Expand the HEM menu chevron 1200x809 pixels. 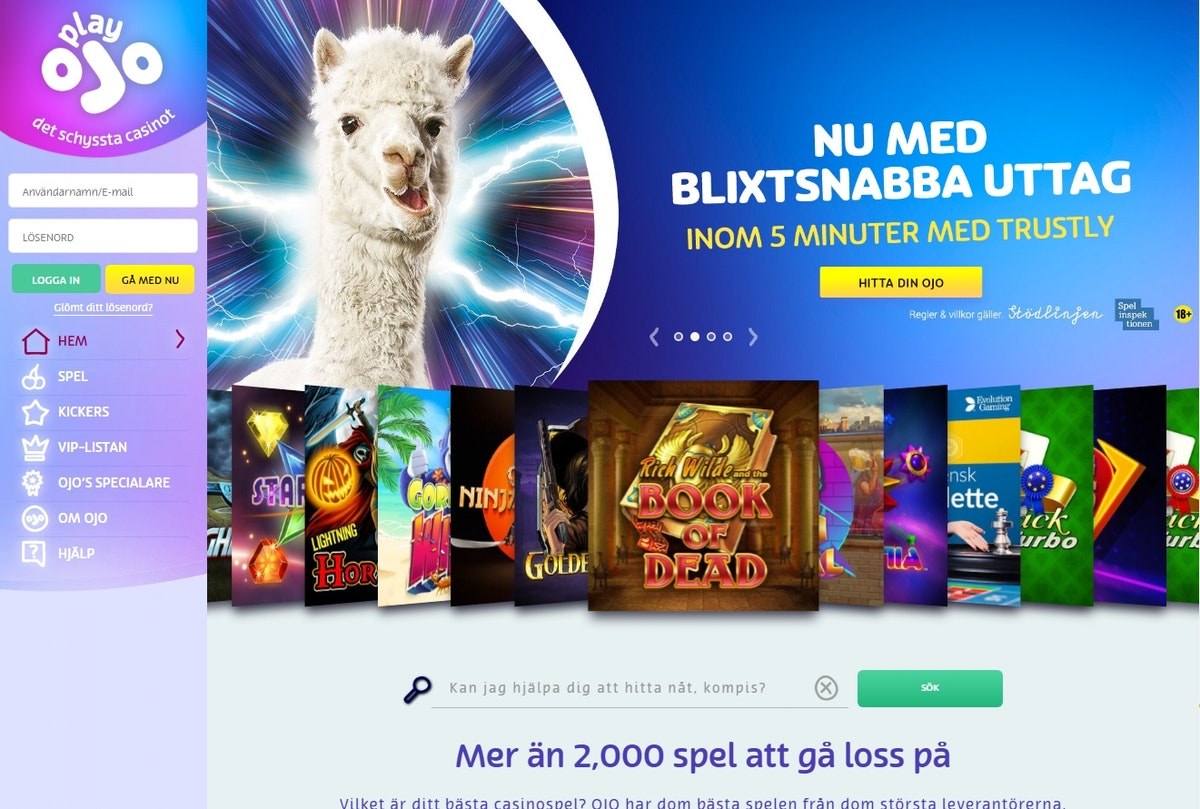coord(180,340)
